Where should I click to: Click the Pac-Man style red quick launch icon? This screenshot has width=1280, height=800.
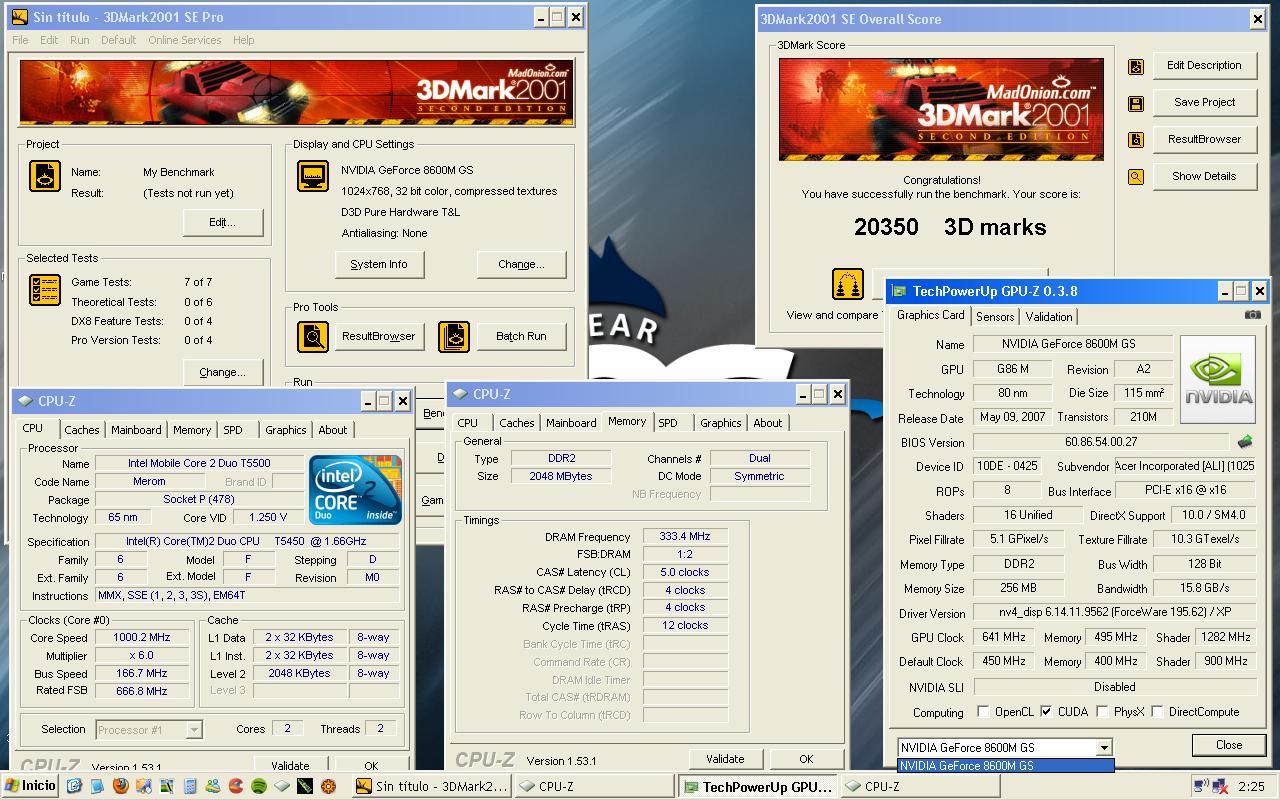(236, 786)
